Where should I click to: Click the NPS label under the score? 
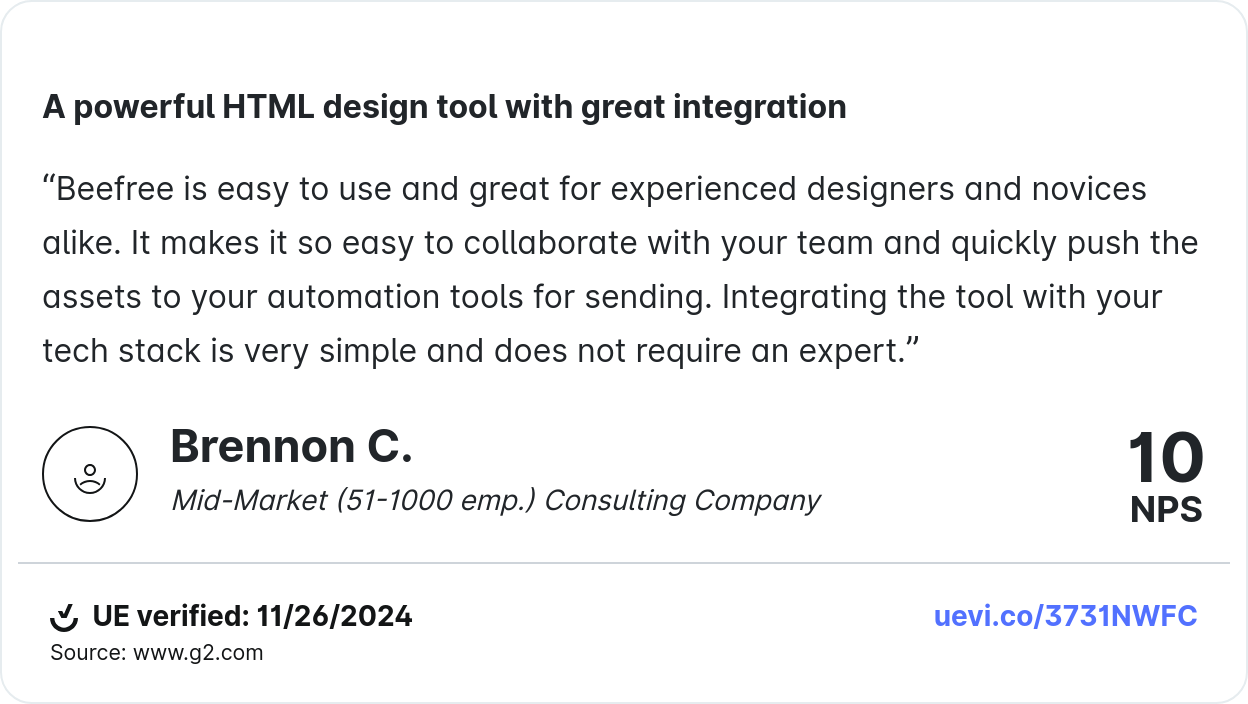pos(1166,510)
